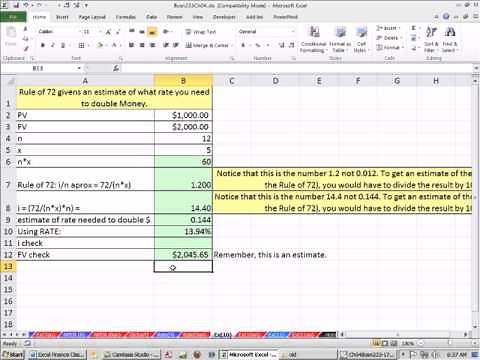Toggle Align Text Right
The image size is (480, 360).
(152, 45)
